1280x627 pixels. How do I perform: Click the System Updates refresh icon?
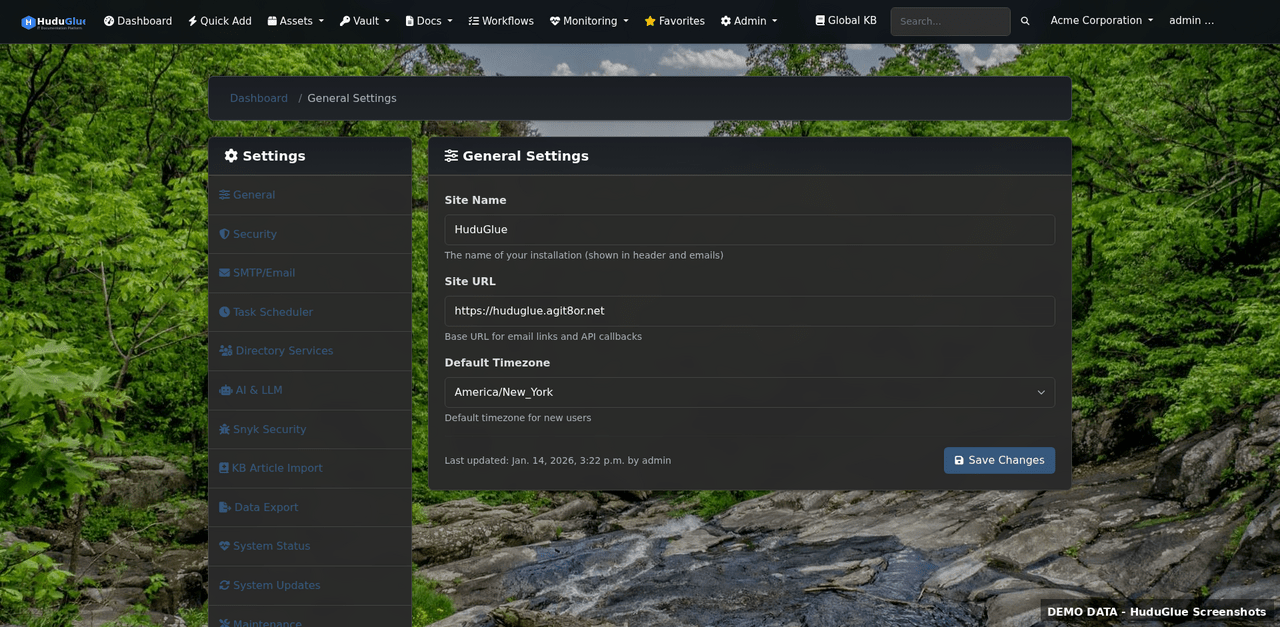click(x=225, y=585)
